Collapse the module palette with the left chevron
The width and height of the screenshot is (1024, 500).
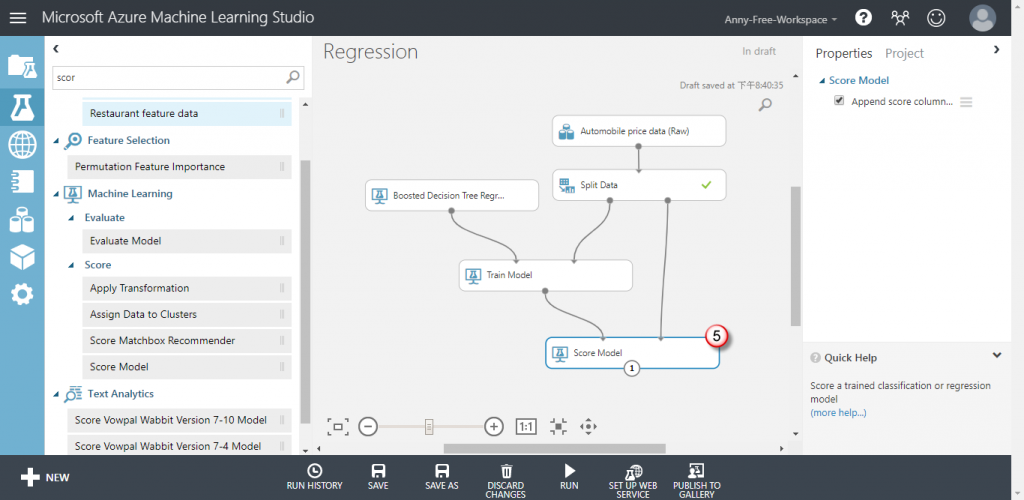coord(56,49)
